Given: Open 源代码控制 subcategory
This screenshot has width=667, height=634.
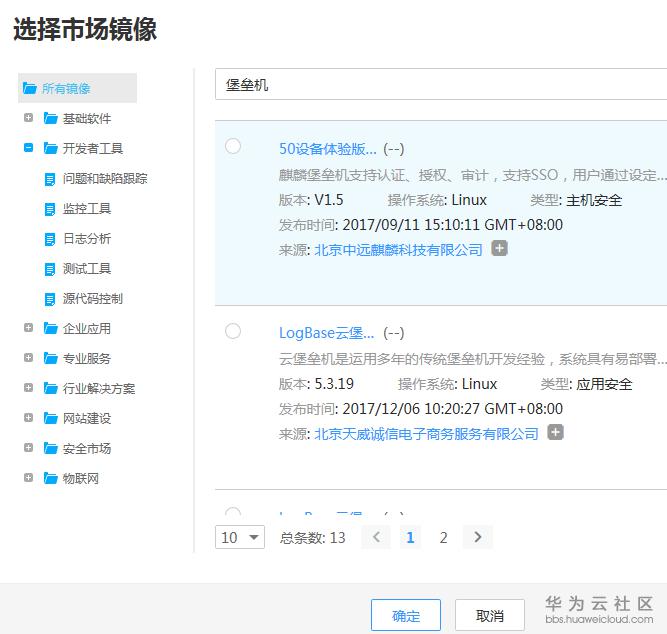Looking at the screenshot, I should click(93, 298).
